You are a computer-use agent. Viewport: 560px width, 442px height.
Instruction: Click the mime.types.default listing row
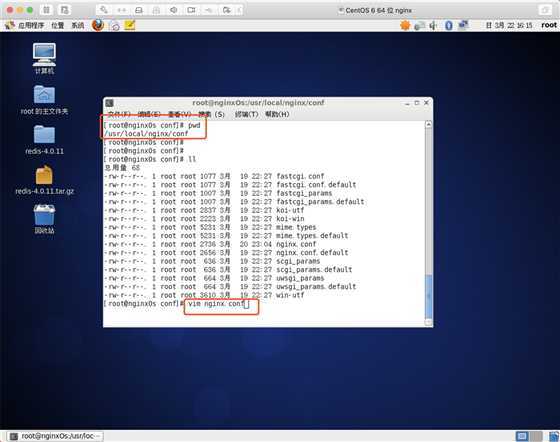226,236
